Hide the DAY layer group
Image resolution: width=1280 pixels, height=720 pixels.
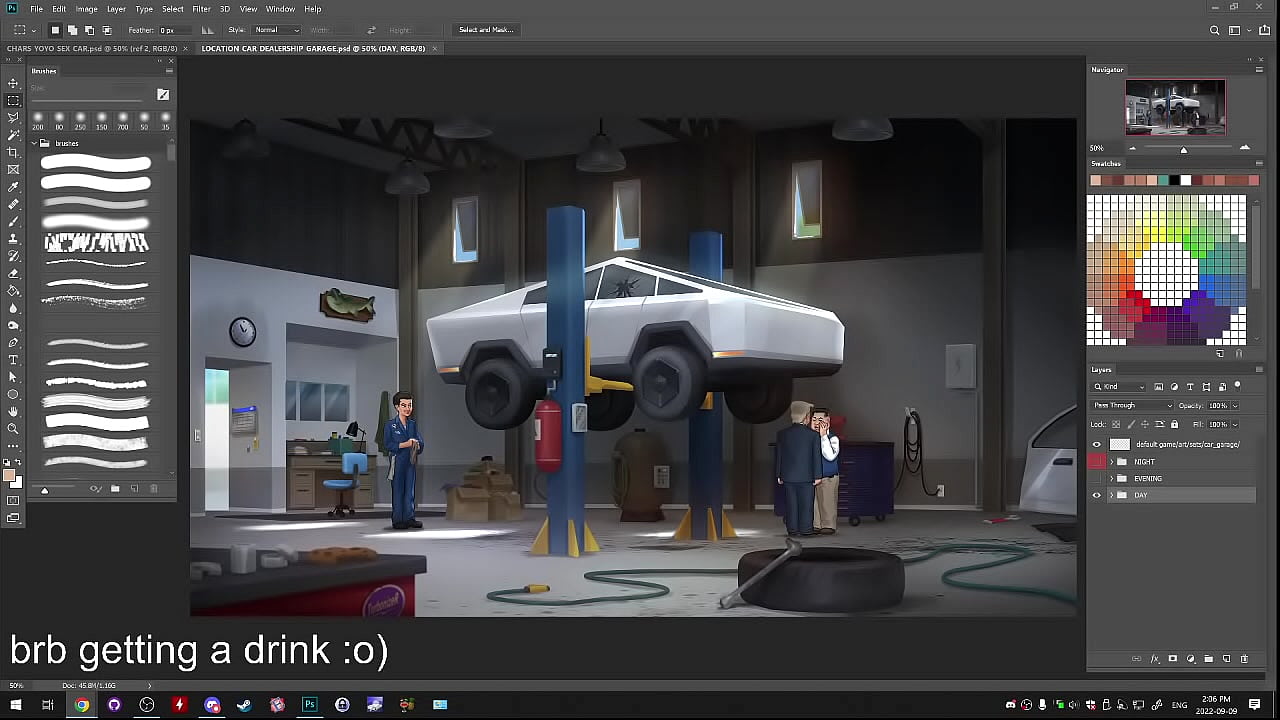1097,495
